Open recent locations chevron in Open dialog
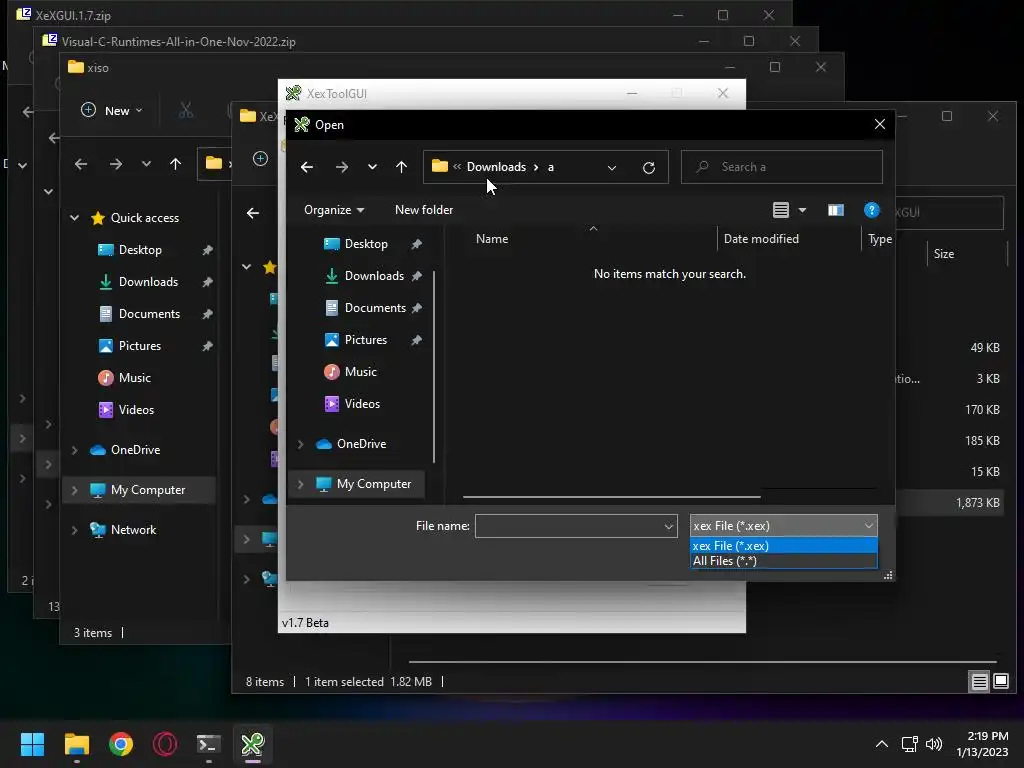Image resolution: width=1024 pixels, height=768 pixels. 372,167
